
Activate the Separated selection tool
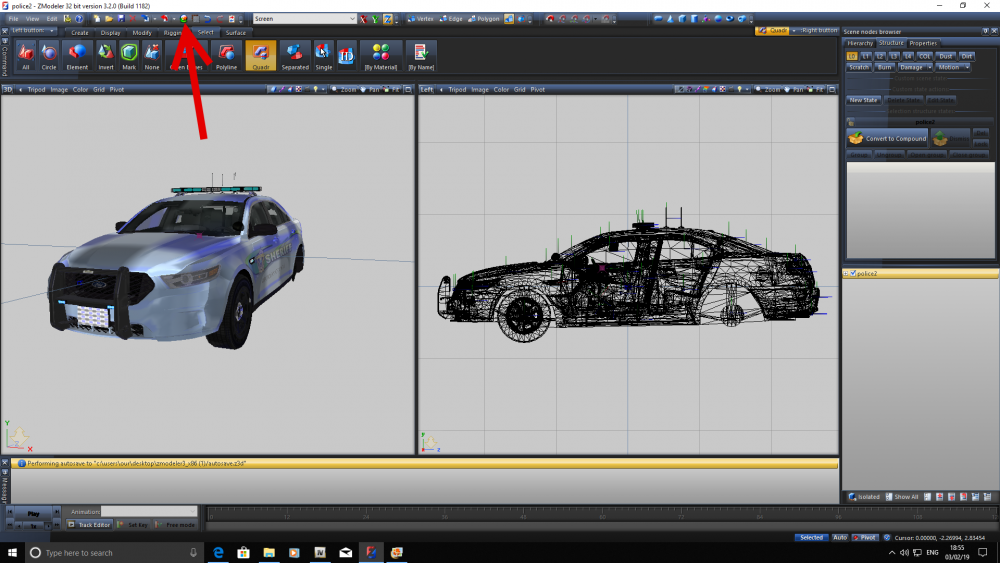click(x=295, y=56)
